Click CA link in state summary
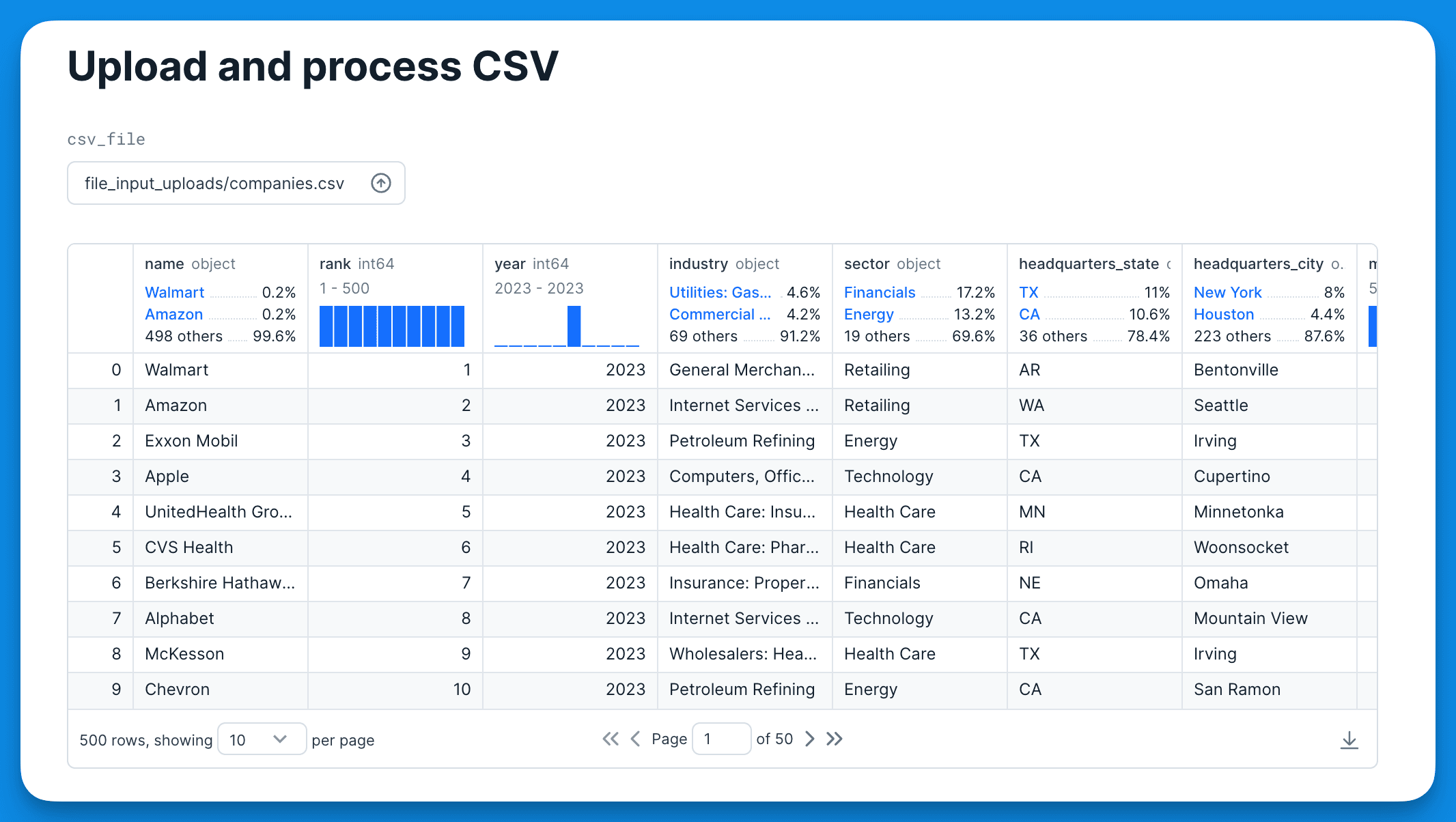The width and height of the screenshot is (1456, 822). tap(1029, 314)
